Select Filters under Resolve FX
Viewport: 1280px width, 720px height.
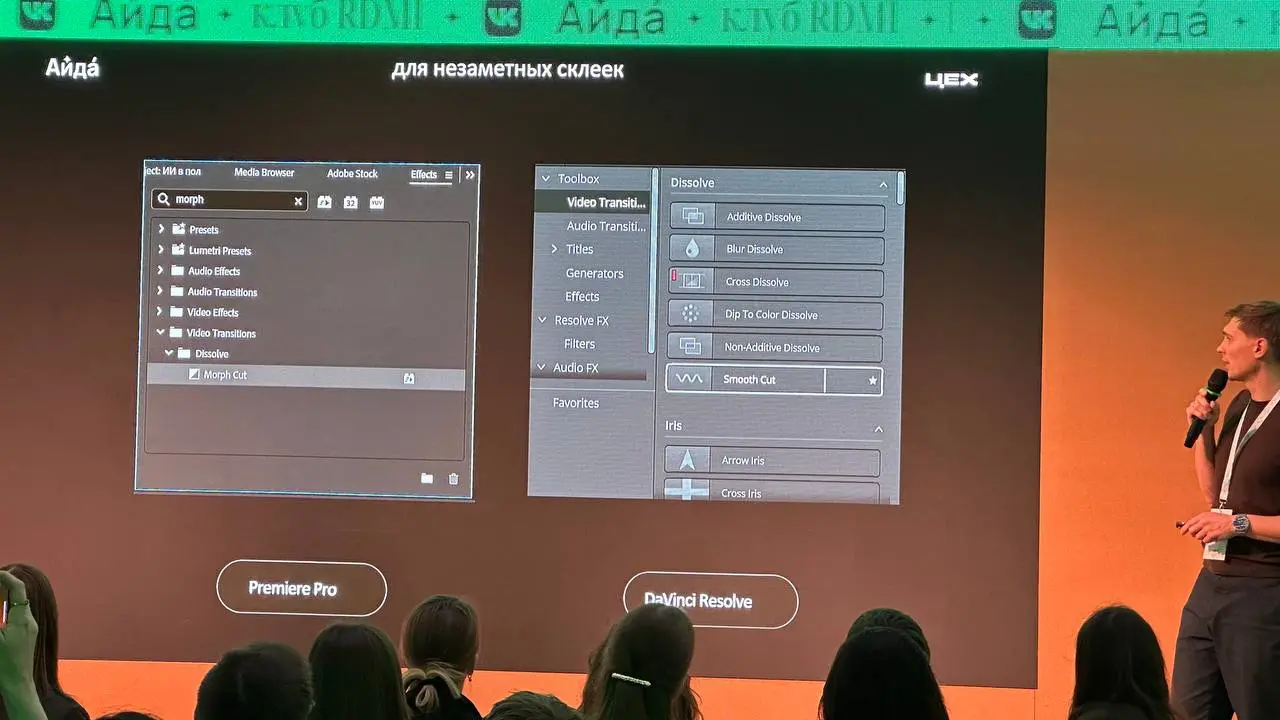tap(579, 344)
